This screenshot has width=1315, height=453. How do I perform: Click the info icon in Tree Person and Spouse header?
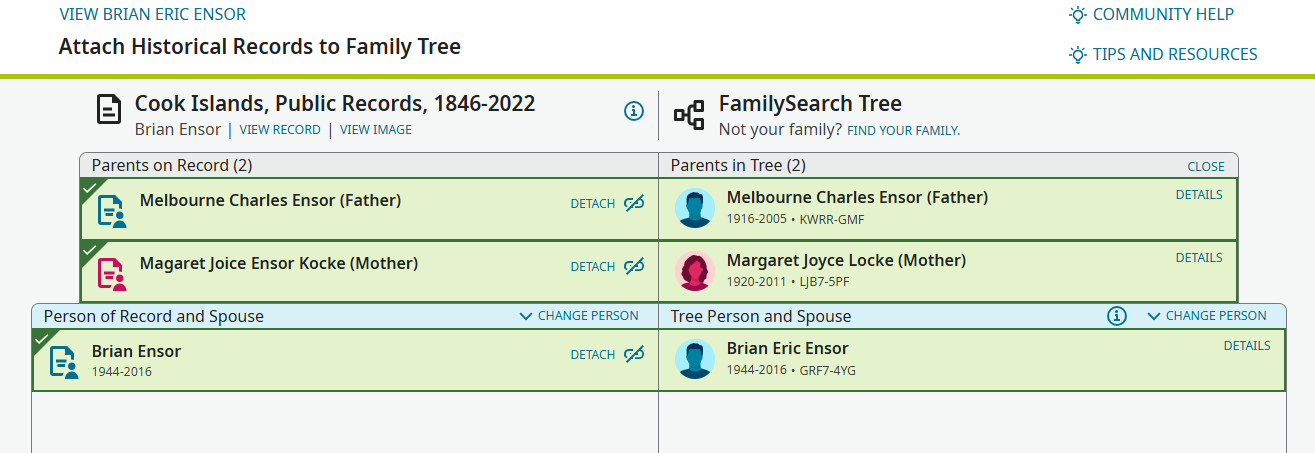pos(1117,316)
